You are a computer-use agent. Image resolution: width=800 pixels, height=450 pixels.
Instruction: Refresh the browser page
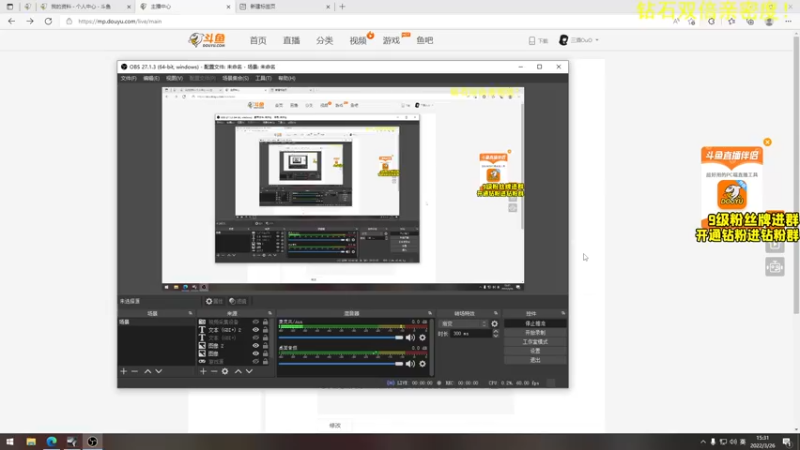click(x=48, y=21)
